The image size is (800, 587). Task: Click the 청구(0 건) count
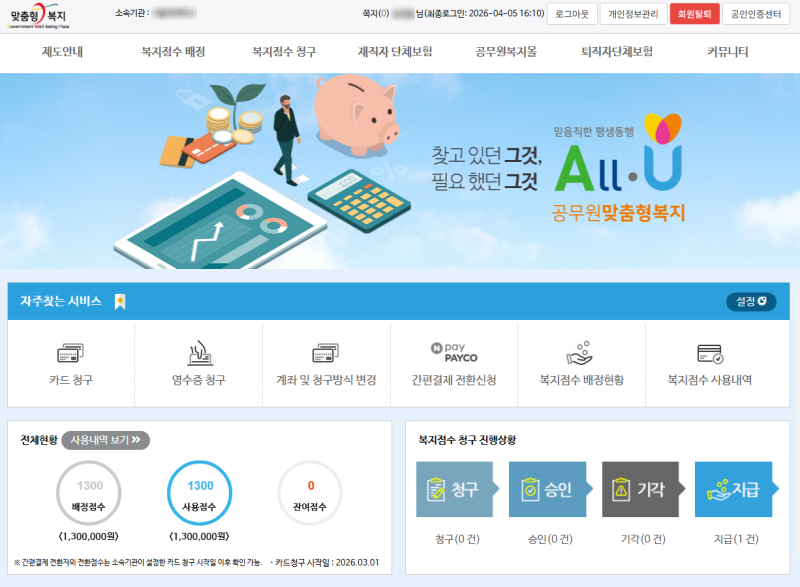(x=457, y=539)
